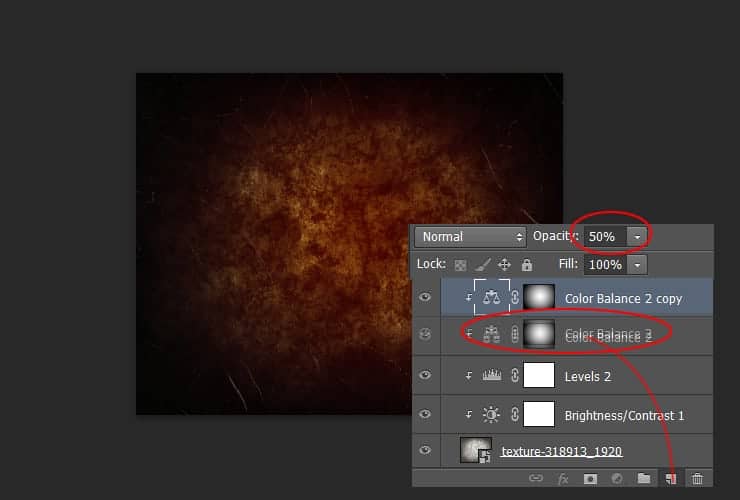740x500 pixels.
Task: Click the Create new layer icon
Action: click(671, 479)
